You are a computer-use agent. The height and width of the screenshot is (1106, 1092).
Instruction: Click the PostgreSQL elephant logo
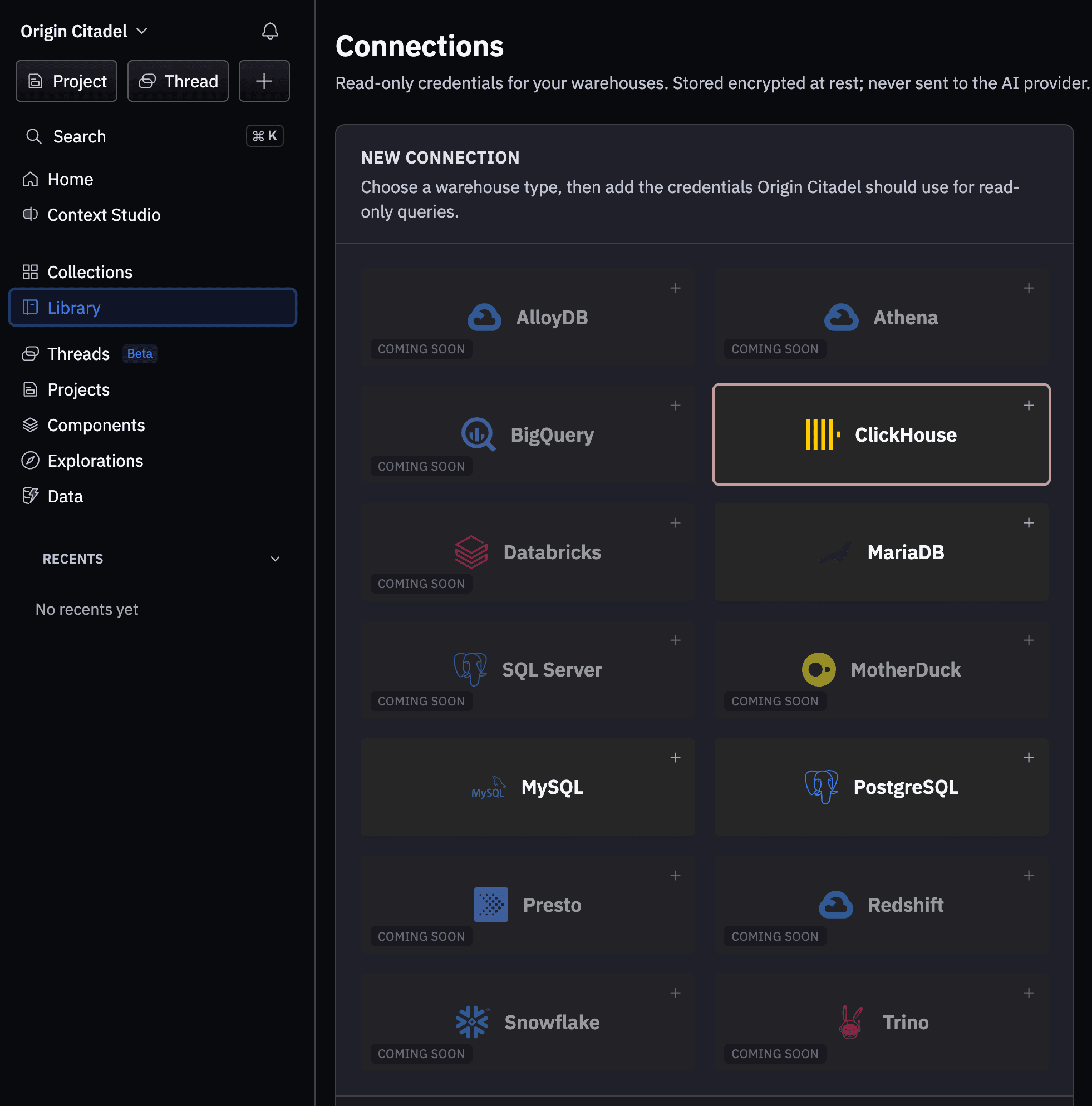coord(821,787)
